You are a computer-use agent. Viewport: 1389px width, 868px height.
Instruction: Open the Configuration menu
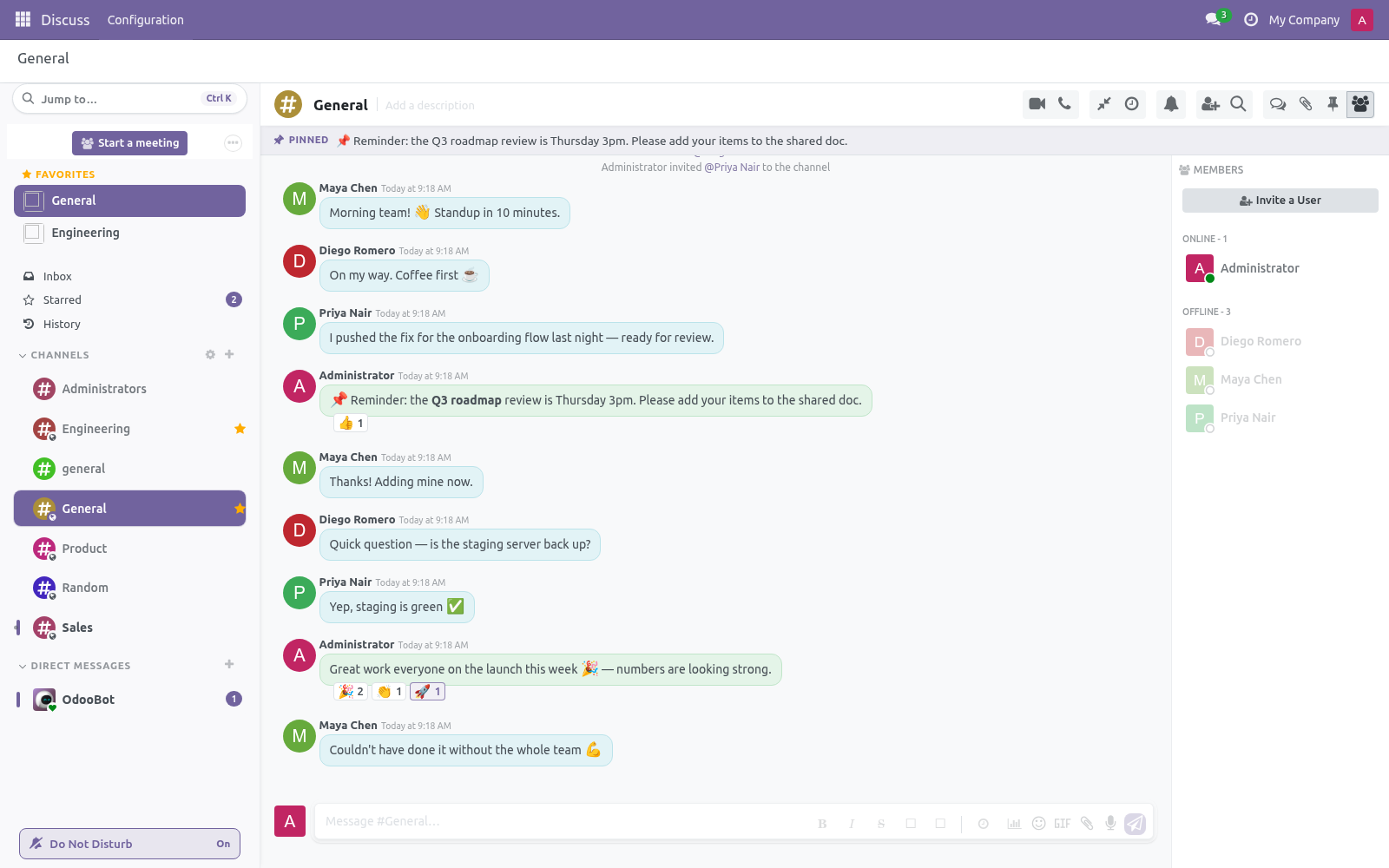coord(146,20)
